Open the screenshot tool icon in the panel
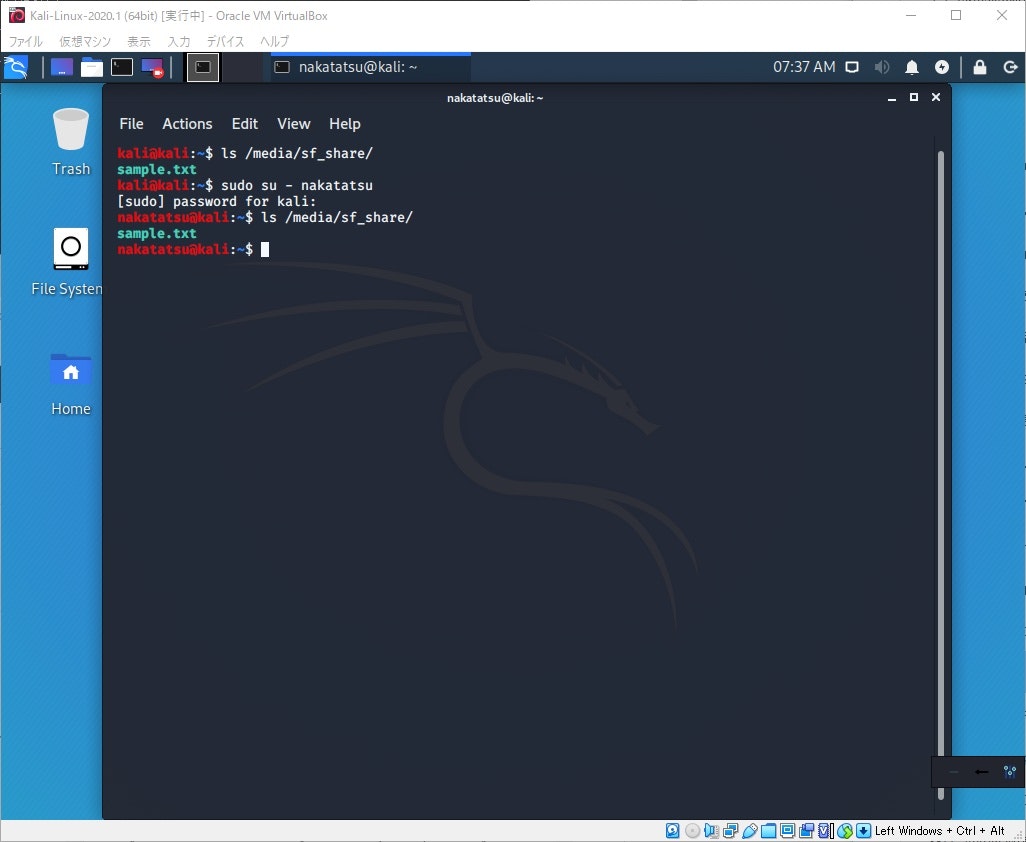Viewport: 1026px width, 842px height. 152,67
